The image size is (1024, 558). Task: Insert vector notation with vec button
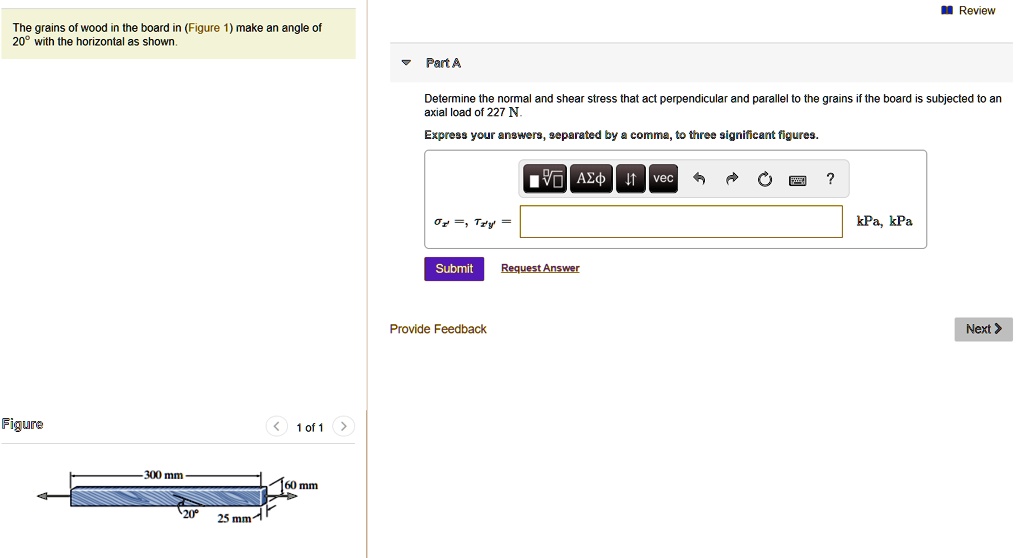point(663,179)
